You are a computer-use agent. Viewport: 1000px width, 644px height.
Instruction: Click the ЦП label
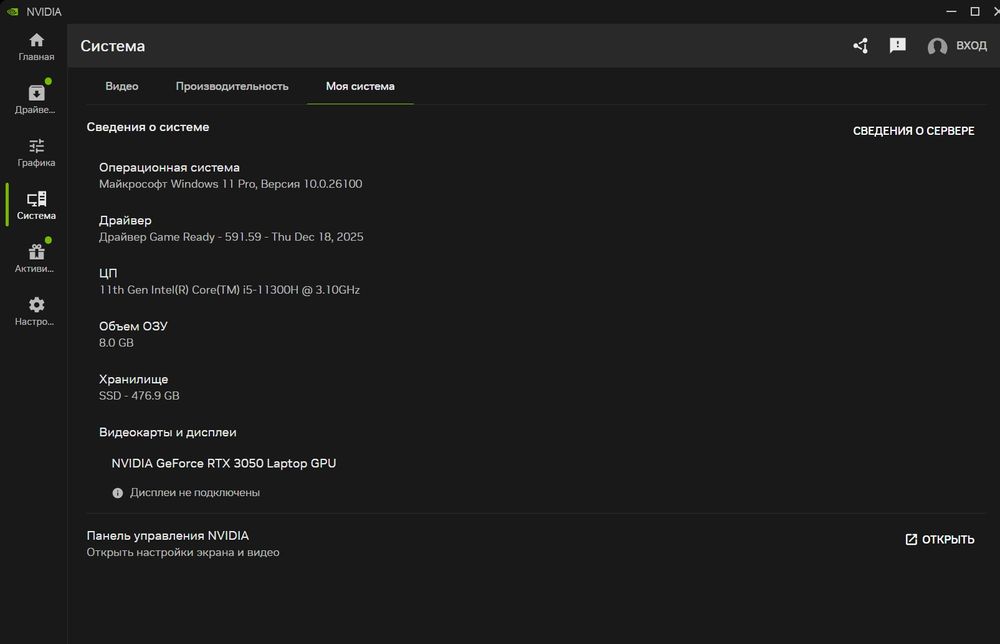tap(108, 273)
